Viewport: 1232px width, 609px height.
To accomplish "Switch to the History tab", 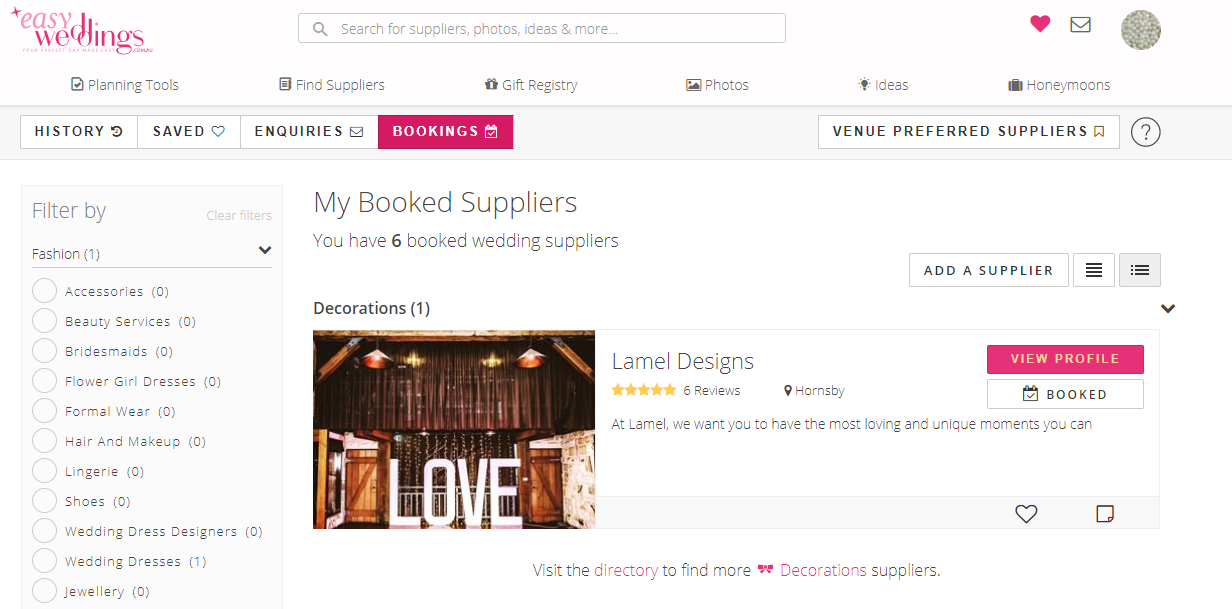I will point(79,131).
